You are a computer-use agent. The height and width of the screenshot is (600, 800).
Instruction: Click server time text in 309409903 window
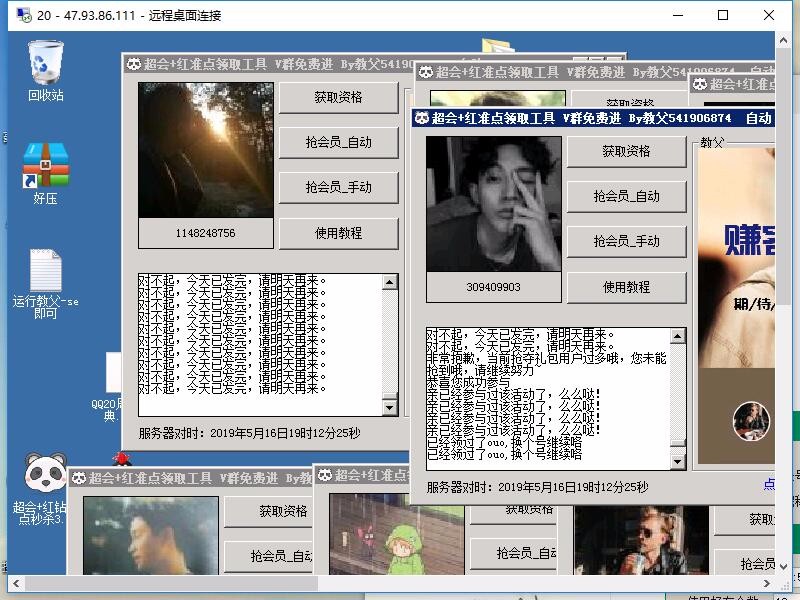538,487
